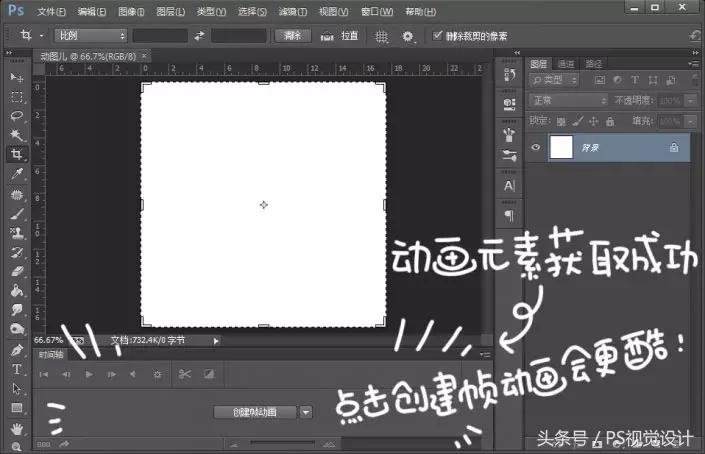Open the status bar document info arrow
This screenshot has width=705, height=454.
pos(216,341)
